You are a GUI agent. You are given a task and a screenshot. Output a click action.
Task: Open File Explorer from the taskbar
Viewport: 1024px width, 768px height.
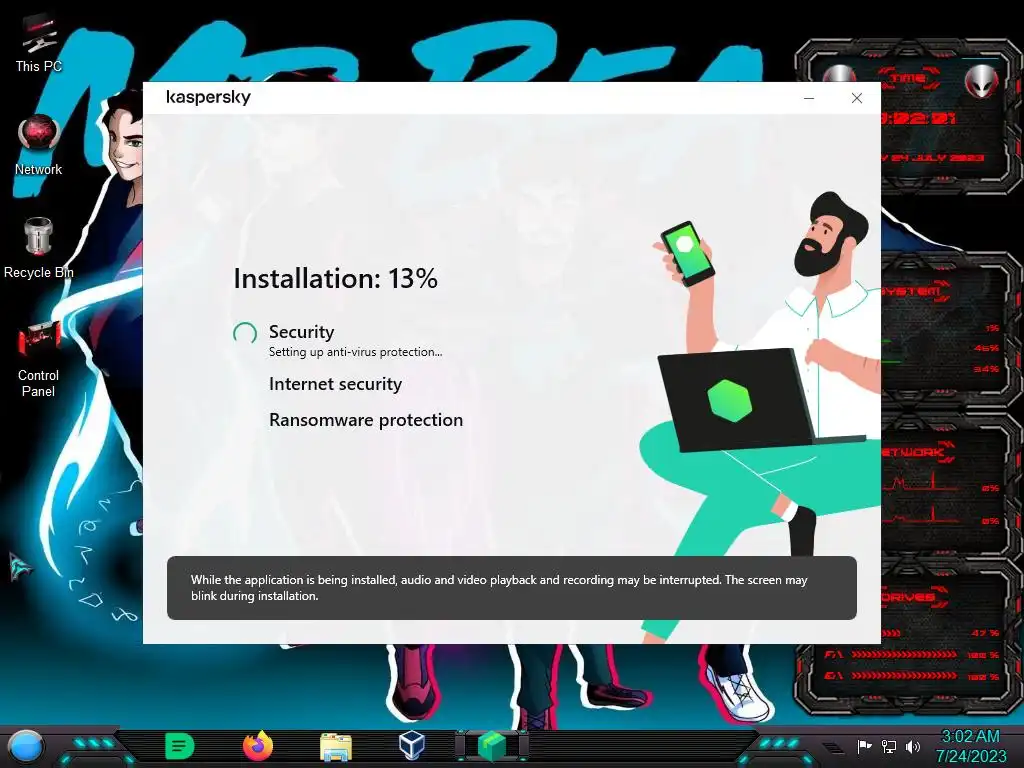coord(336,747)
